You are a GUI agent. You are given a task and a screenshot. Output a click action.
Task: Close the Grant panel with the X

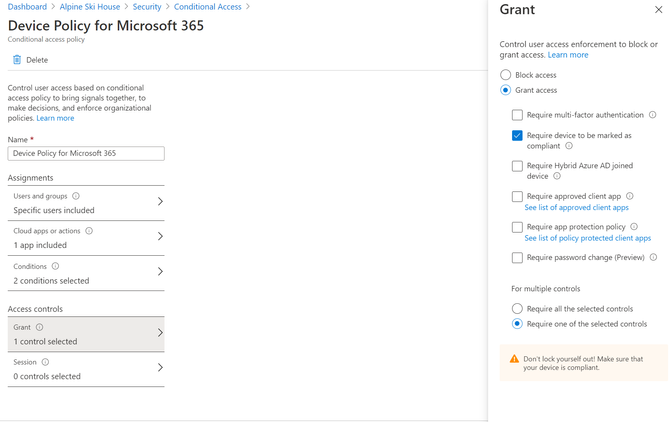click(658, 9)
